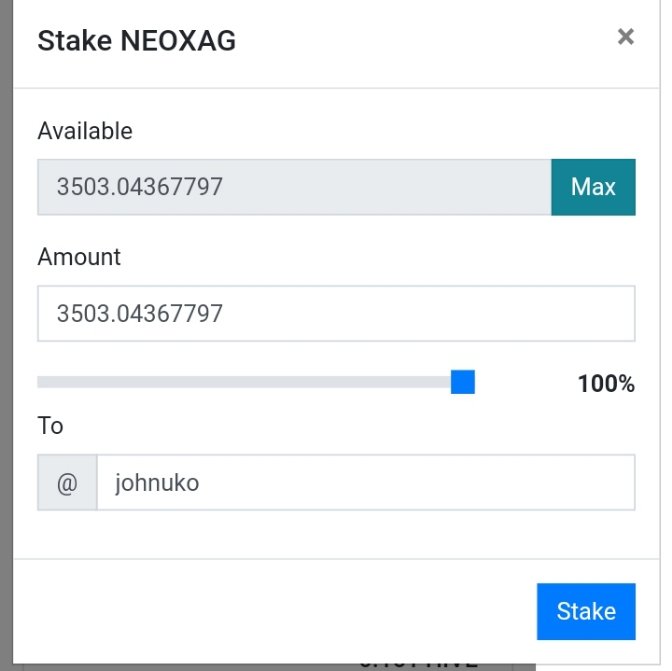Focus the Amount input field

pyautogui.click(x=336, y=313)
